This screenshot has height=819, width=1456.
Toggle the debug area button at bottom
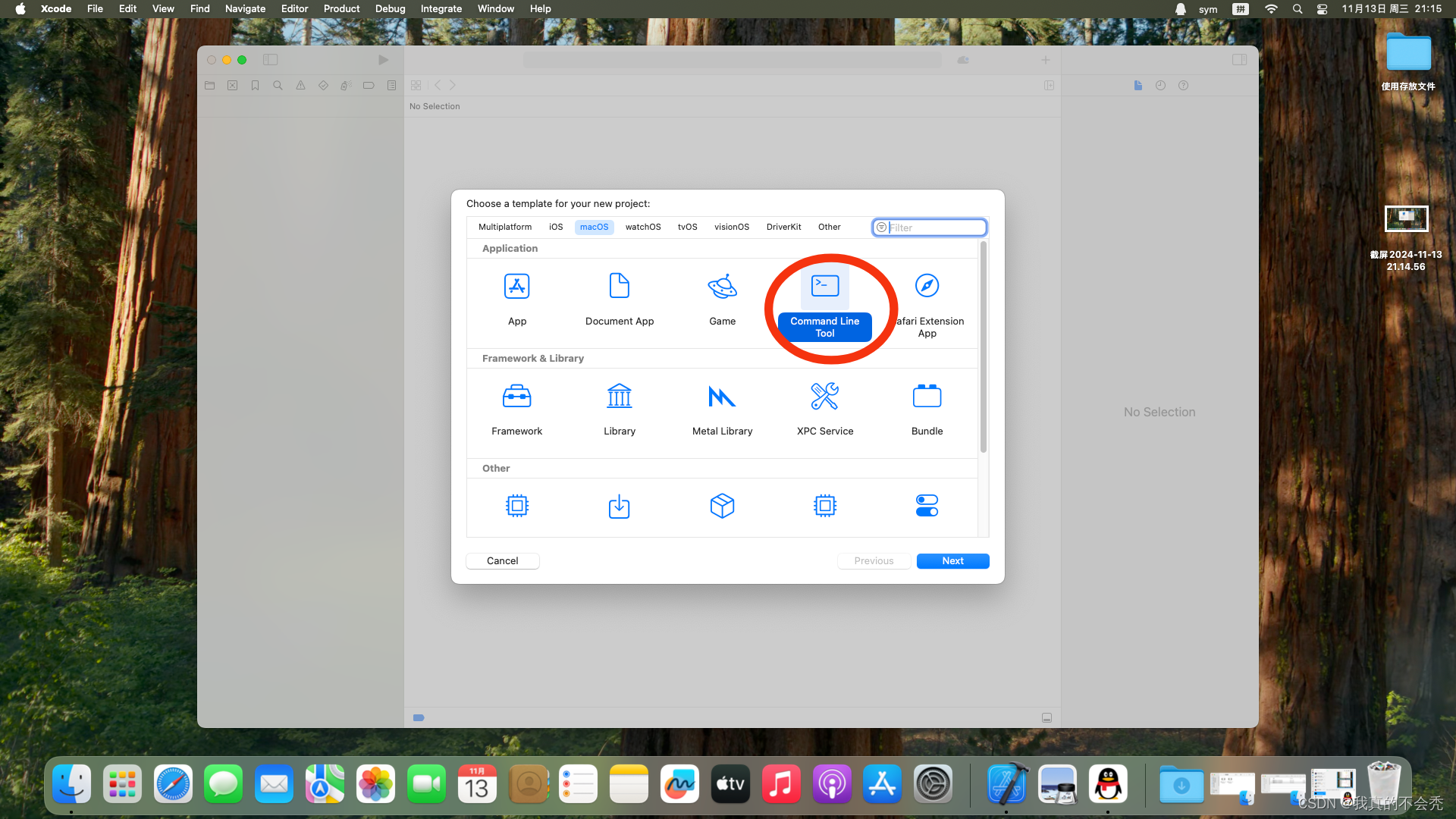pos(1046,717)
